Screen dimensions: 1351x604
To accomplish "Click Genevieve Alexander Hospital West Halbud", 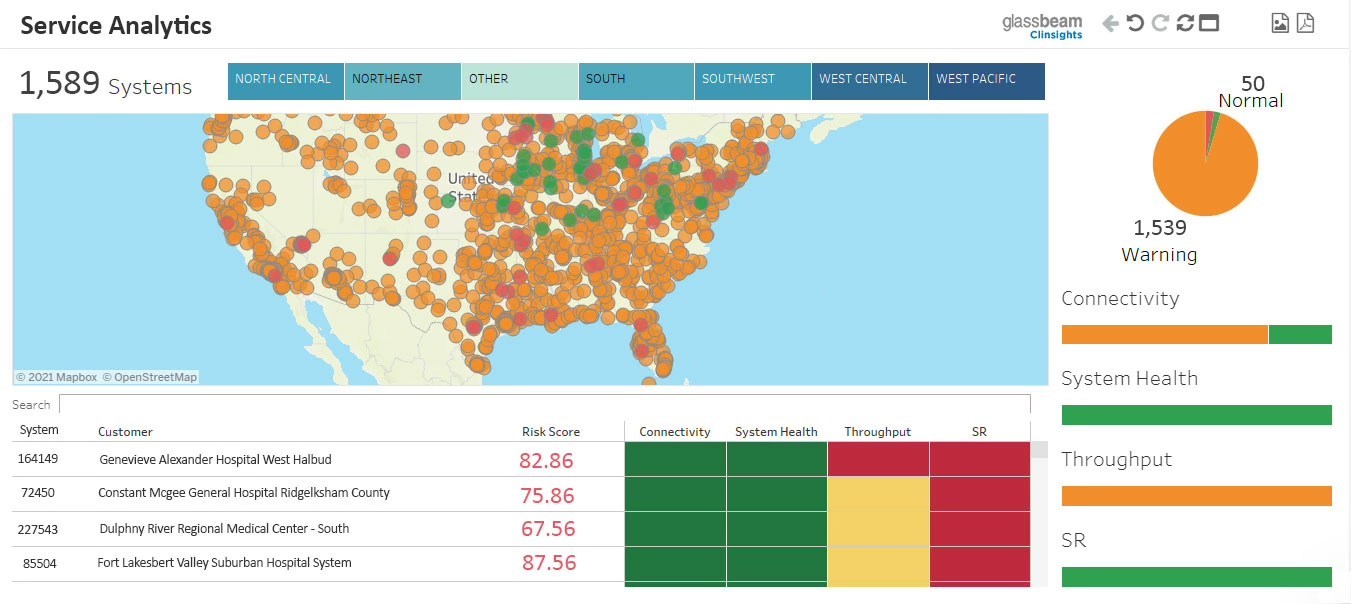I will 215,460.
